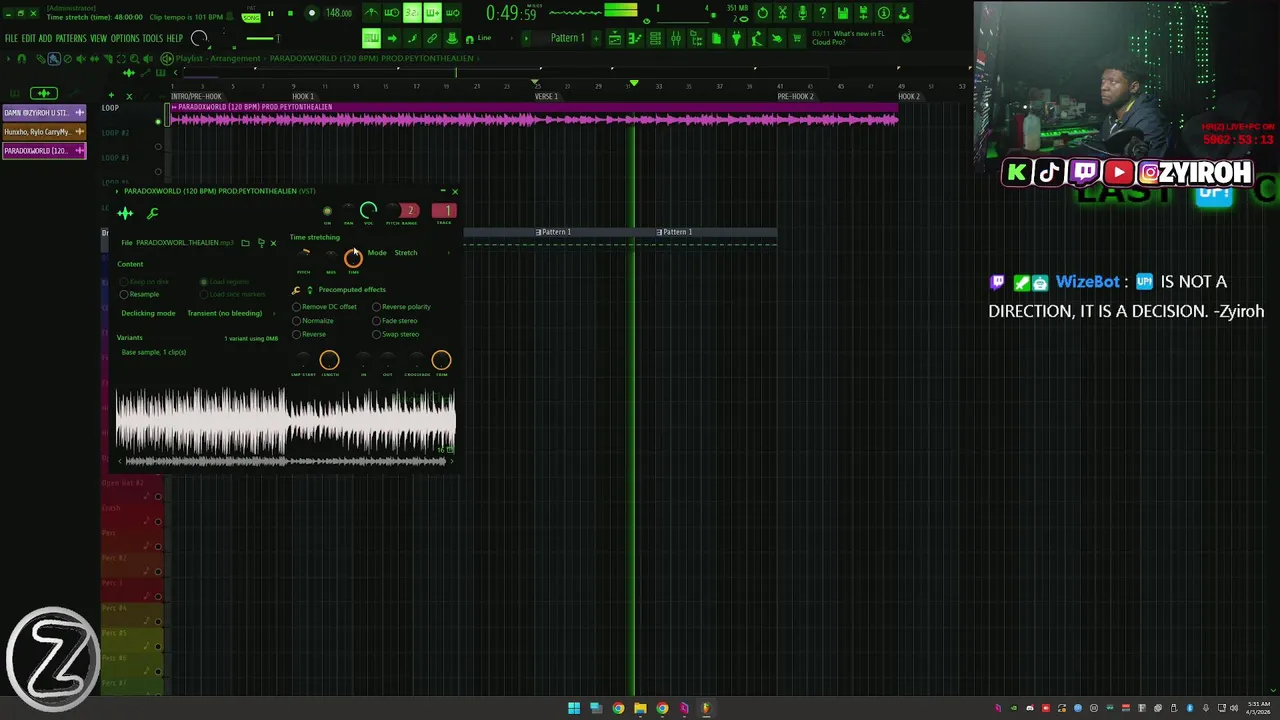This screenshot has height=720, width=1280.
Task: Toggle PAT/SONG mode button
Action: click(x=250, y=14)
